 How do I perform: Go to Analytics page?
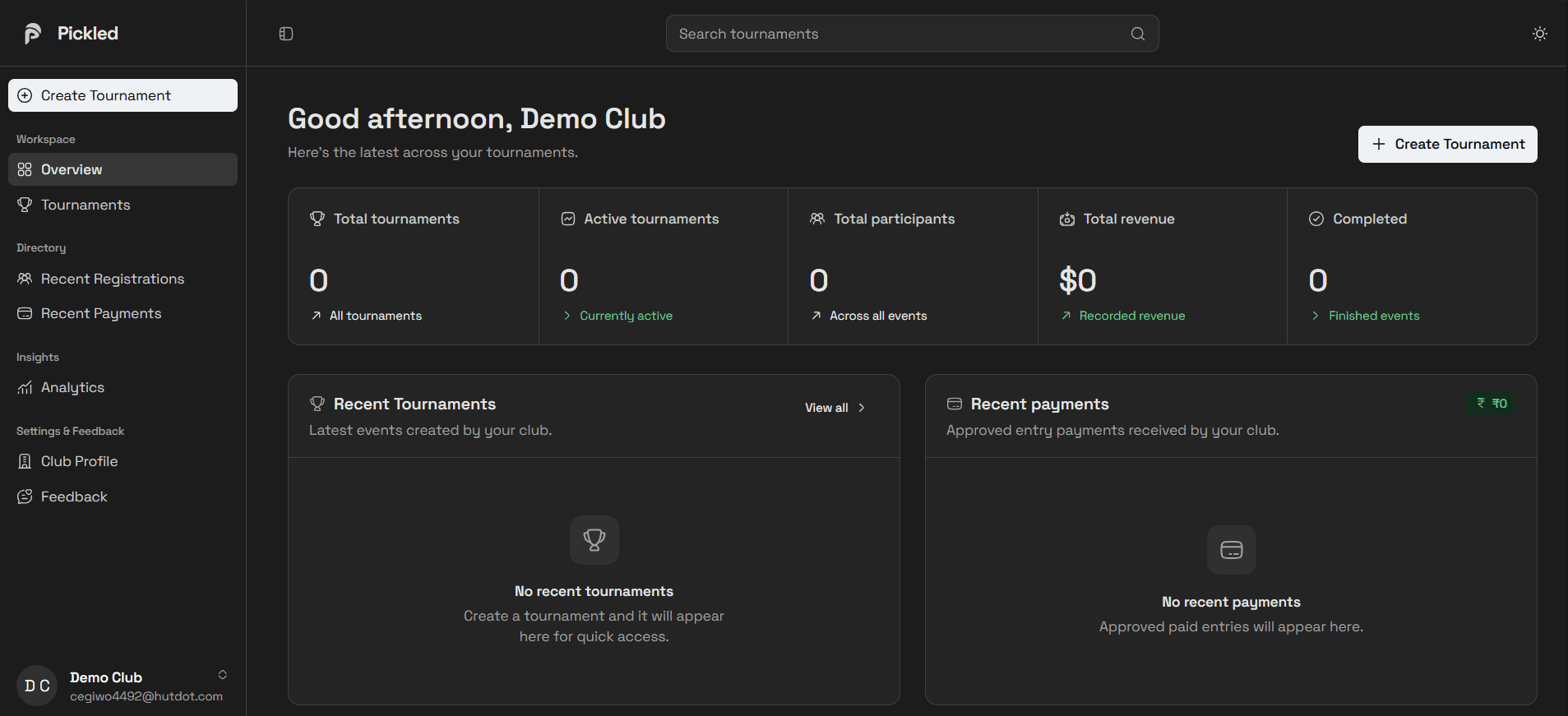[123, 387]
